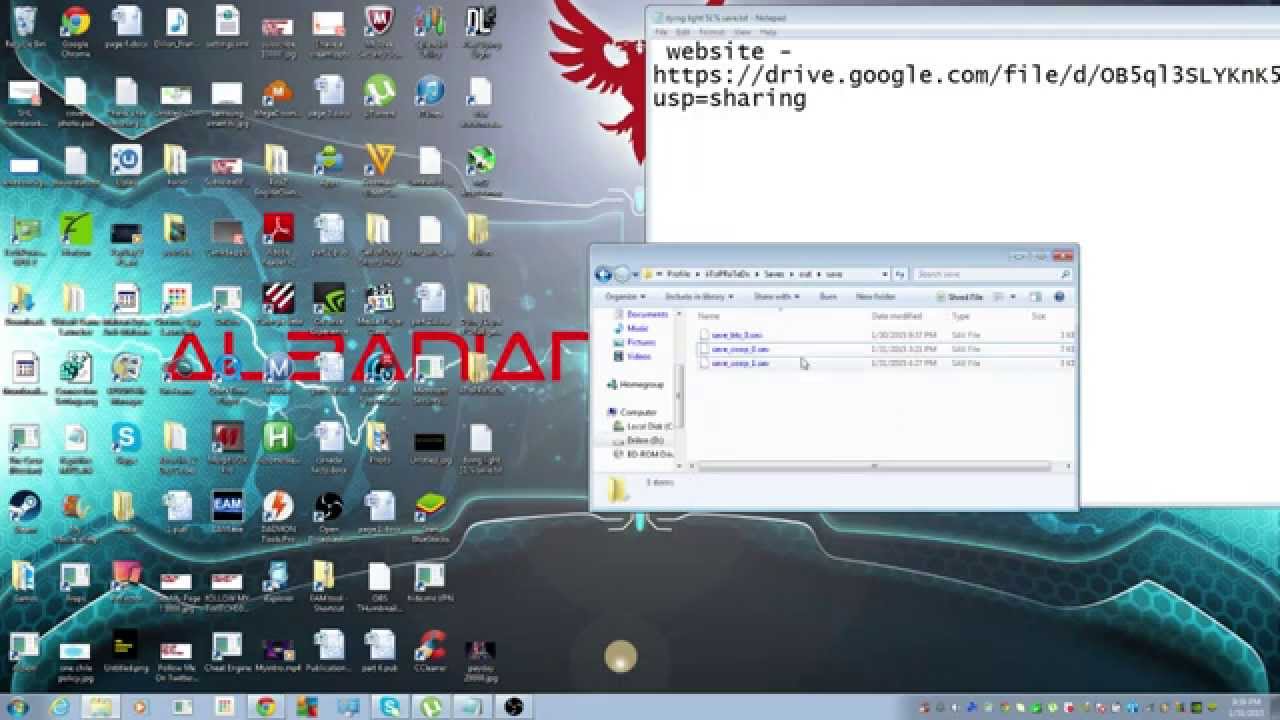Viewport: 1280px width, 720px height.
Task: Open the DAEMON Tools Pro desktop shortcut
Action: (277, 515)
